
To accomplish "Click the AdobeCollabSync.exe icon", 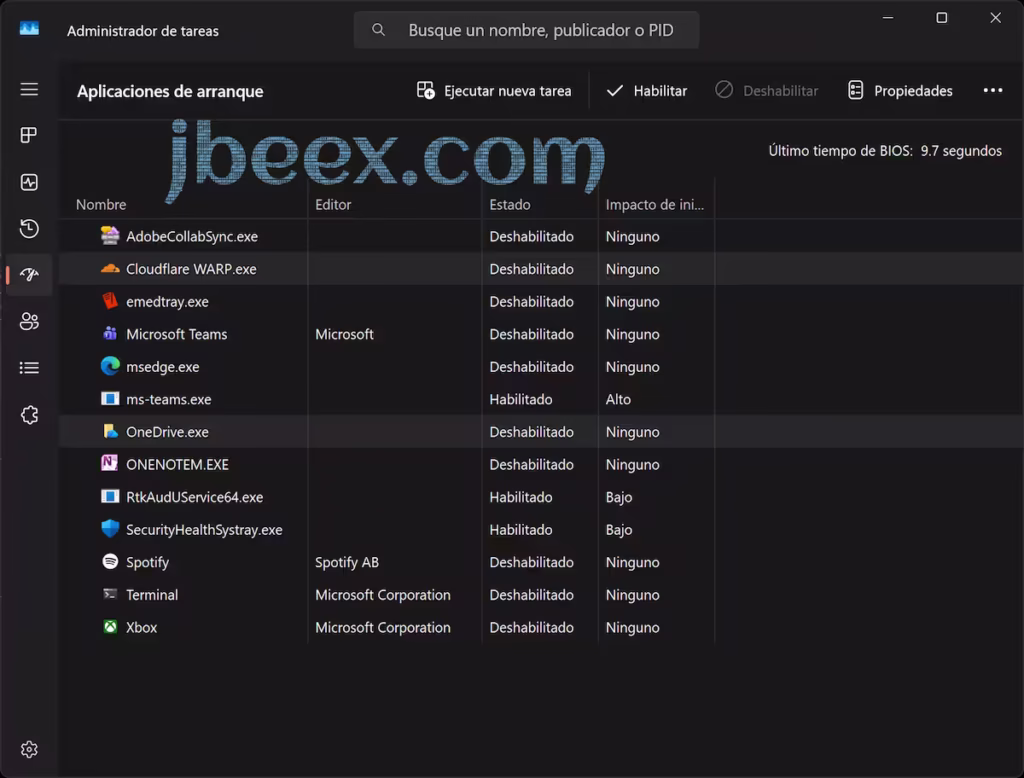I will 110,235.
